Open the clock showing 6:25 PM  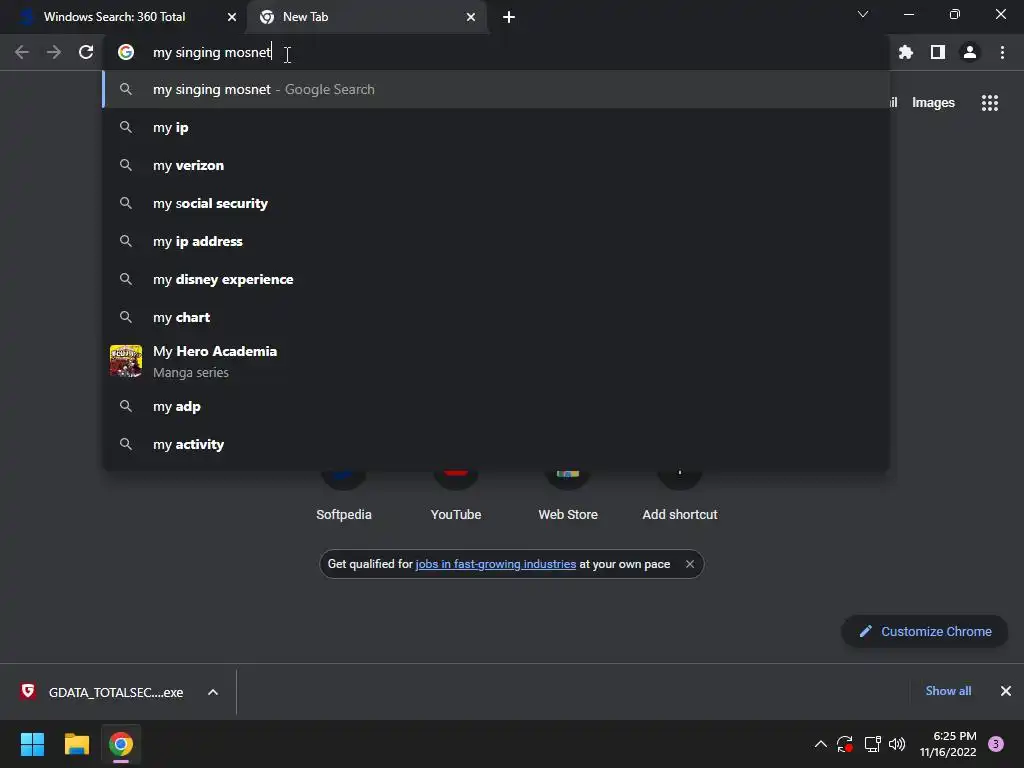[948, 744]
